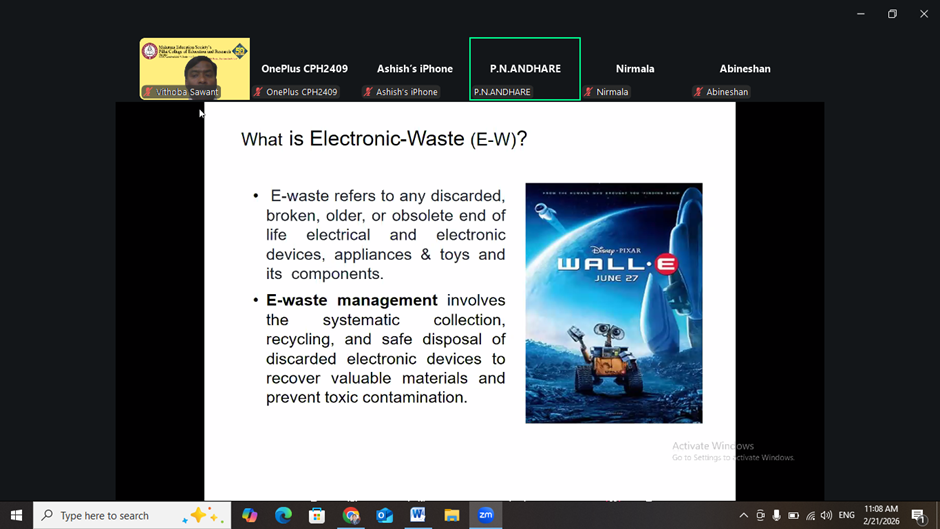Switch to the Microsoft Word window
940x529 pixels.
418,515
